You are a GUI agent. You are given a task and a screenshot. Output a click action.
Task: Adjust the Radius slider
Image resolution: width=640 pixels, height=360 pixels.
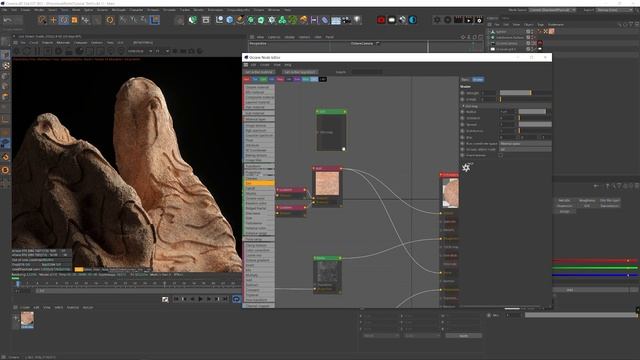point(535,111)
